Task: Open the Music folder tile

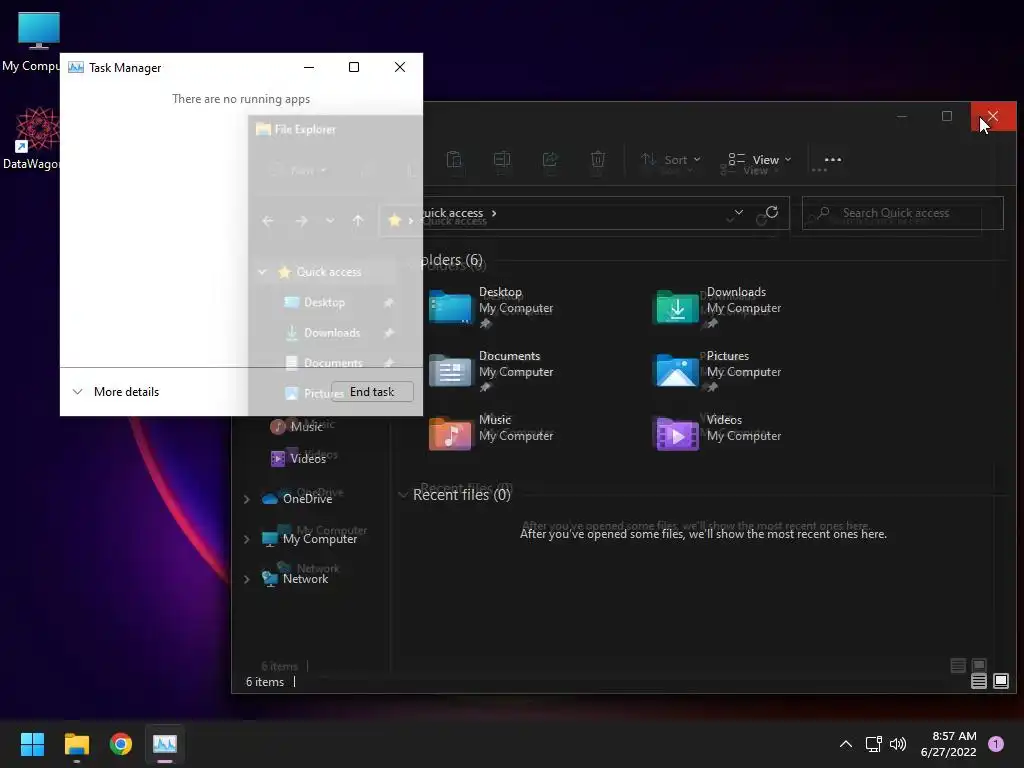Action: coord(491,434)
